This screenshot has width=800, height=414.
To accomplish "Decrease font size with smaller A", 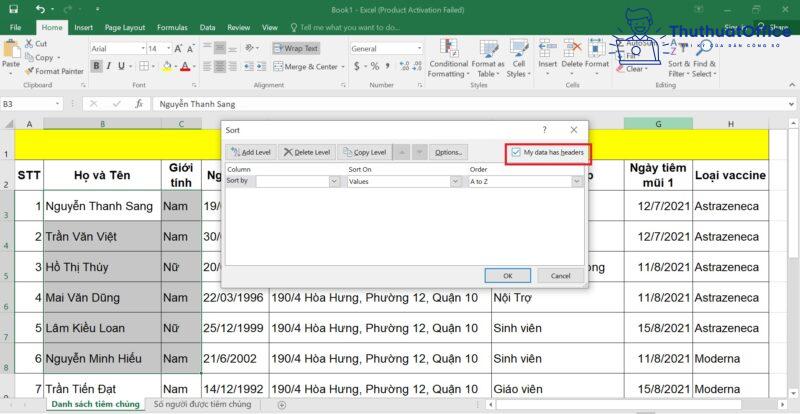I will [190, 49].
